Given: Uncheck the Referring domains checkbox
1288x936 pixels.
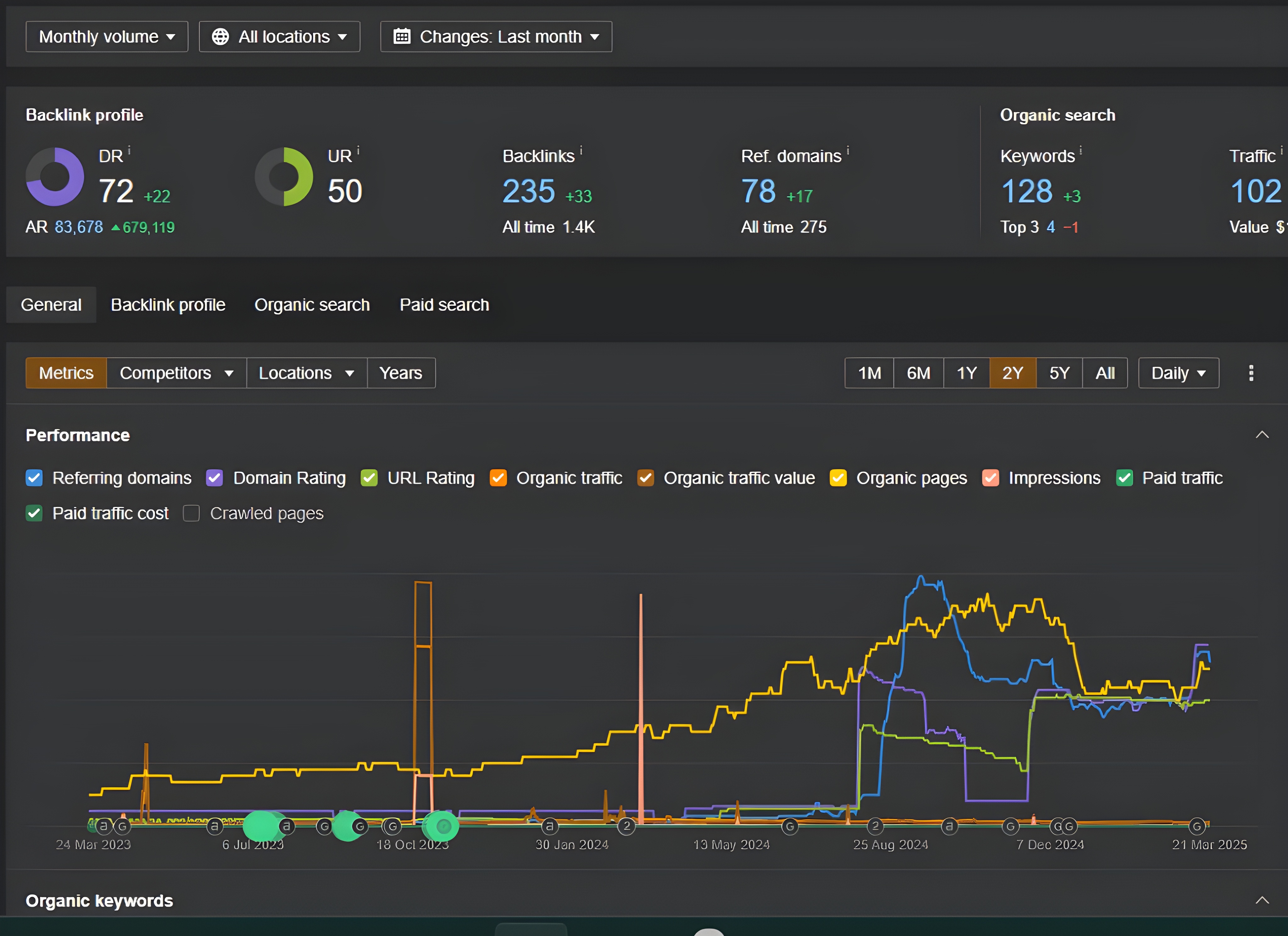Looking at the screenshot, I should (34, 478).
